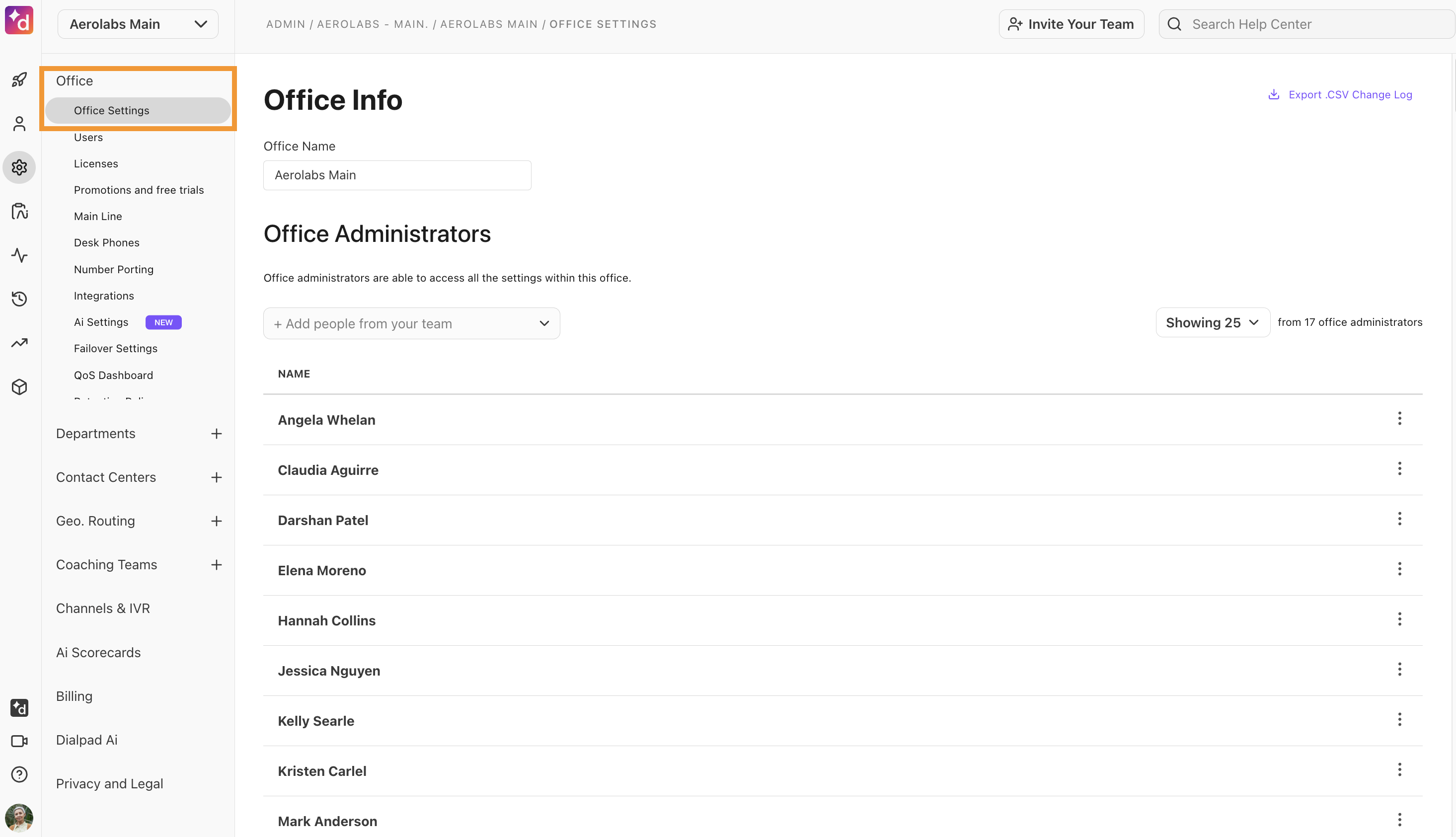Open the cube box sidebar icon
Viewport: 1456px width, 837px height.
[19, 387]
